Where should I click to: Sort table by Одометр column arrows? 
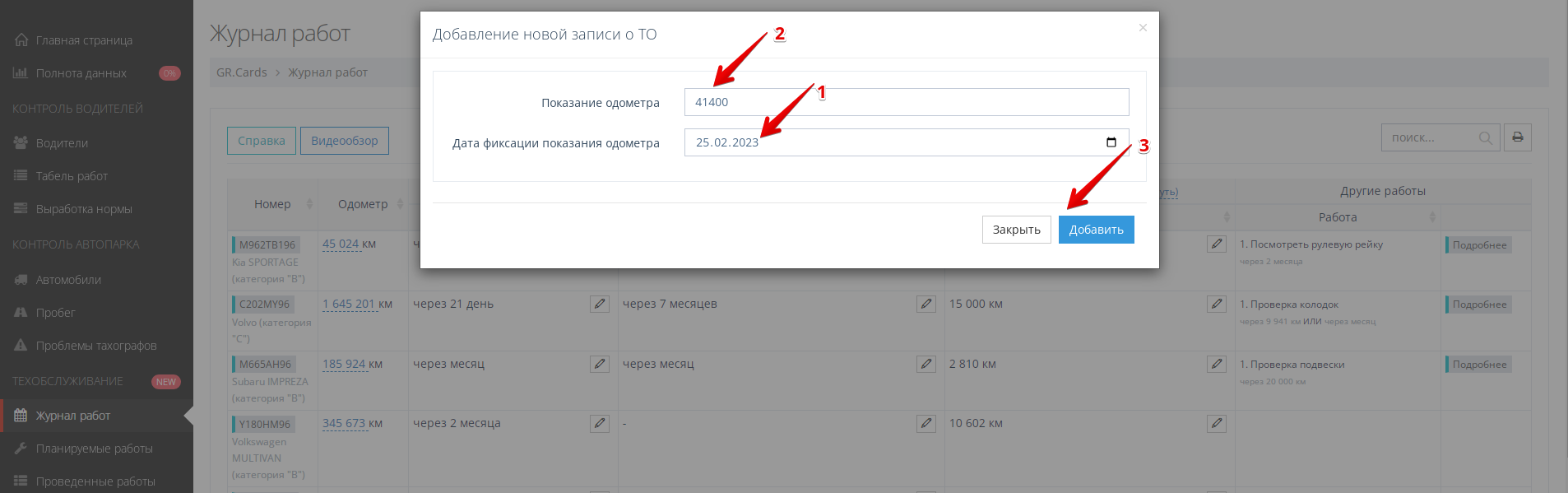click(400, 204)
